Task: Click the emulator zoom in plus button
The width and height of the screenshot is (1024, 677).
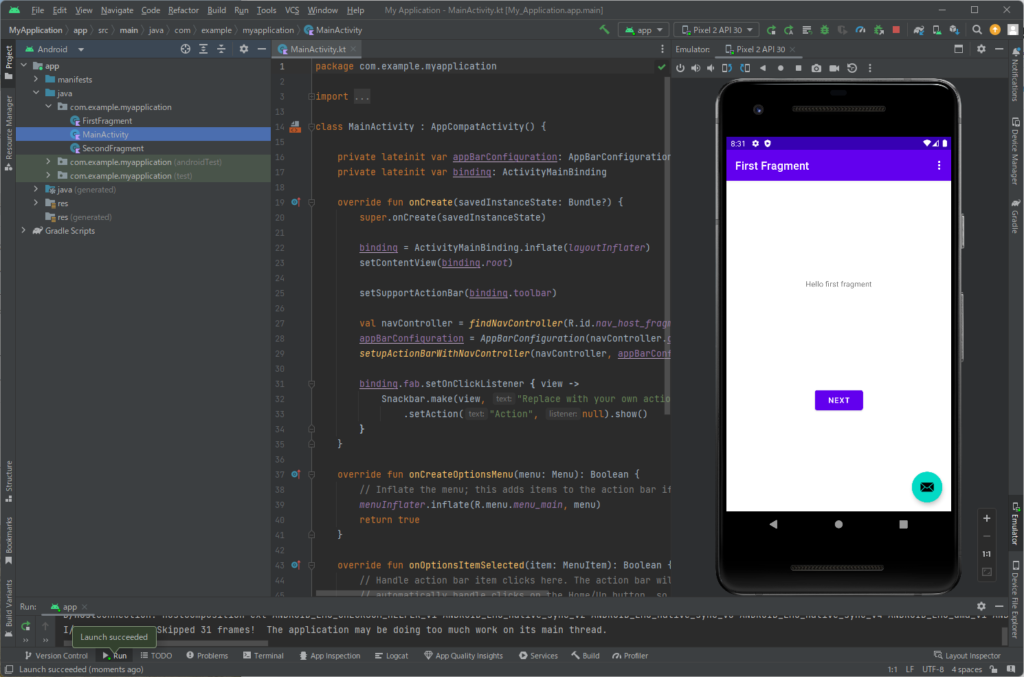Action: pyautogui.click(x=987, y=518)
